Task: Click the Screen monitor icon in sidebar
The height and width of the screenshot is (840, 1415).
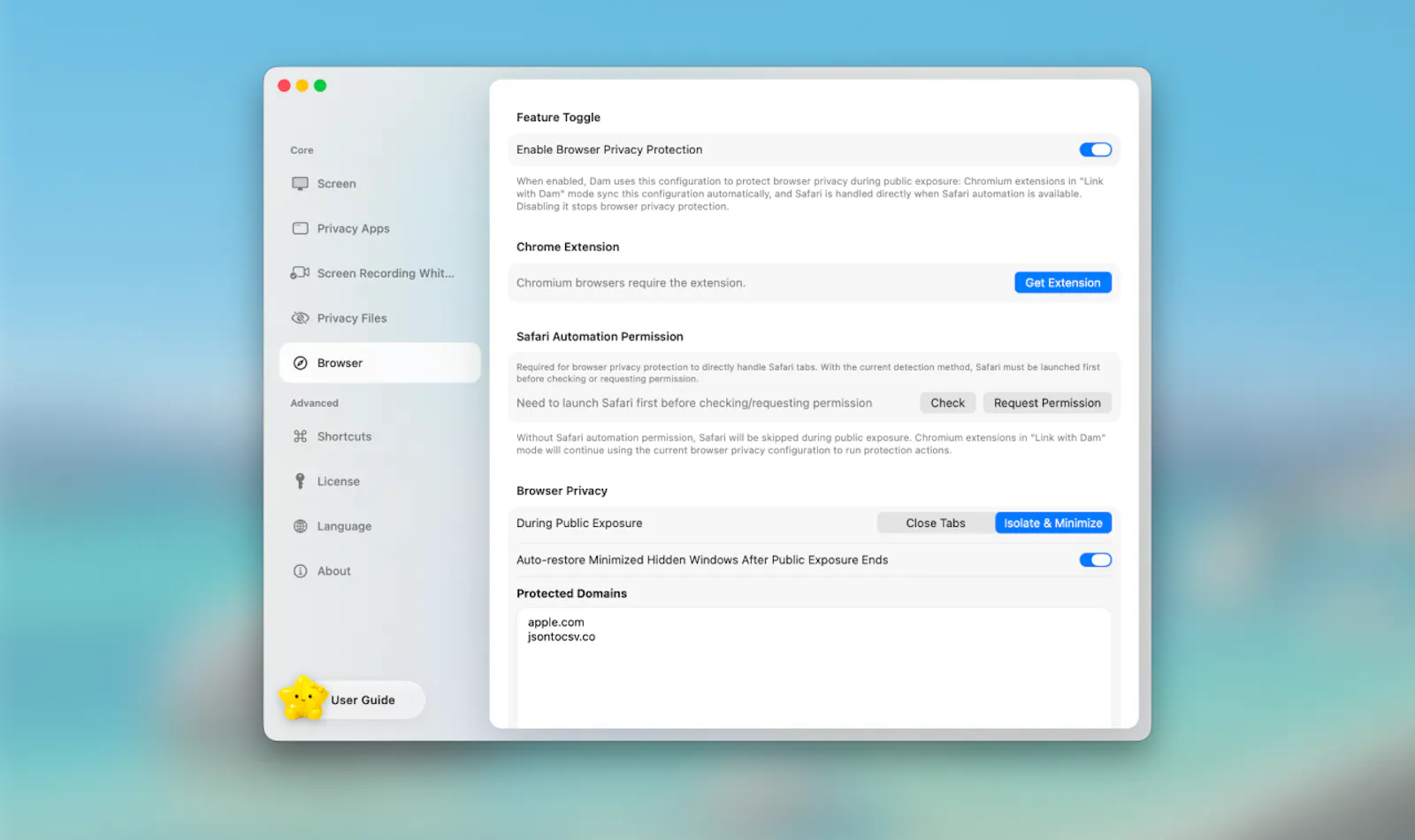Action: 300,184
